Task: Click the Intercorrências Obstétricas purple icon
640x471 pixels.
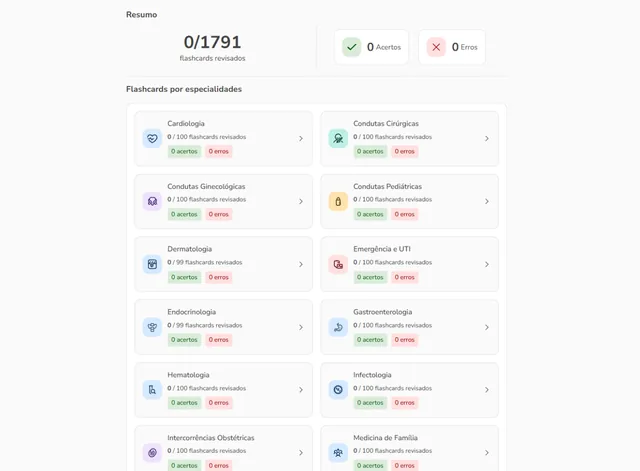Action: [152, 453]
